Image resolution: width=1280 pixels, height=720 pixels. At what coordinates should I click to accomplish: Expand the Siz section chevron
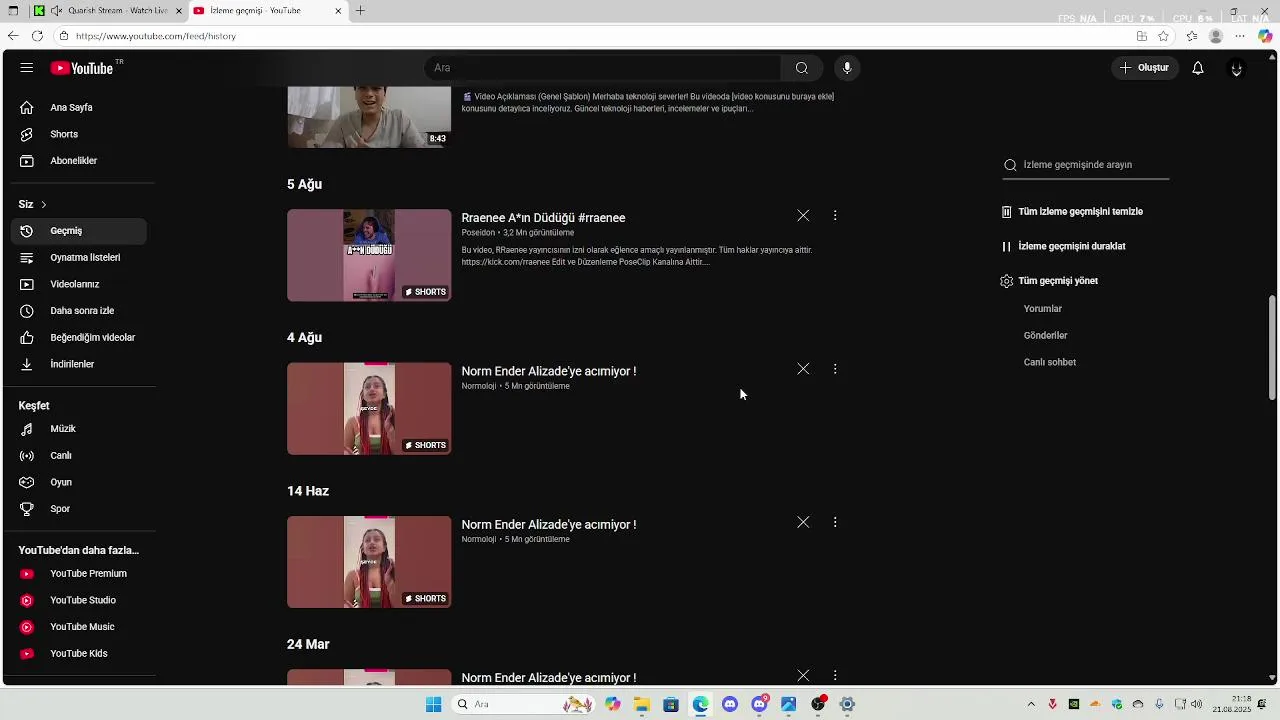pyautogui.click(x=43, y=204)
